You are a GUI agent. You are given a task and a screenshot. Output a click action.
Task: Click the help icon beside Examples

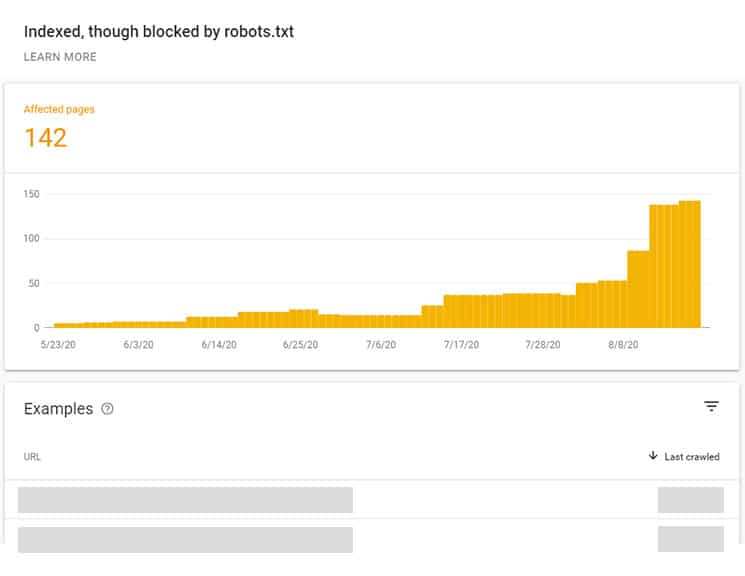coord(108,409)
